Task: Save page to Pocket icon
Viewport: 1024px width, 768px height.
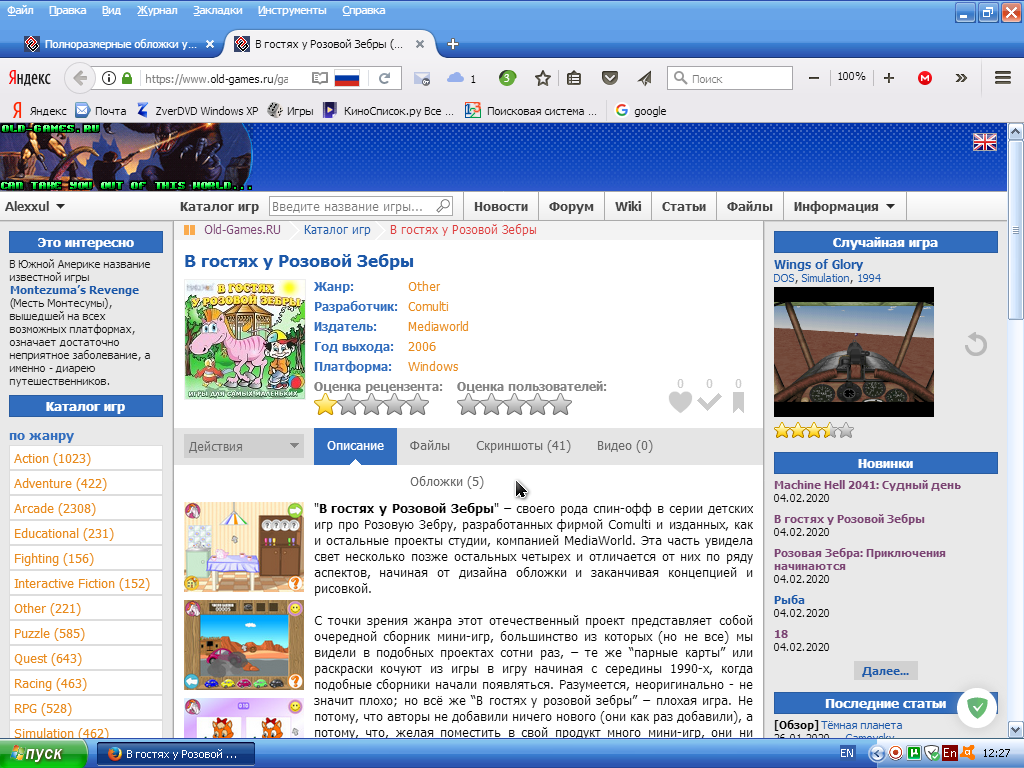Action: [610, 78]
